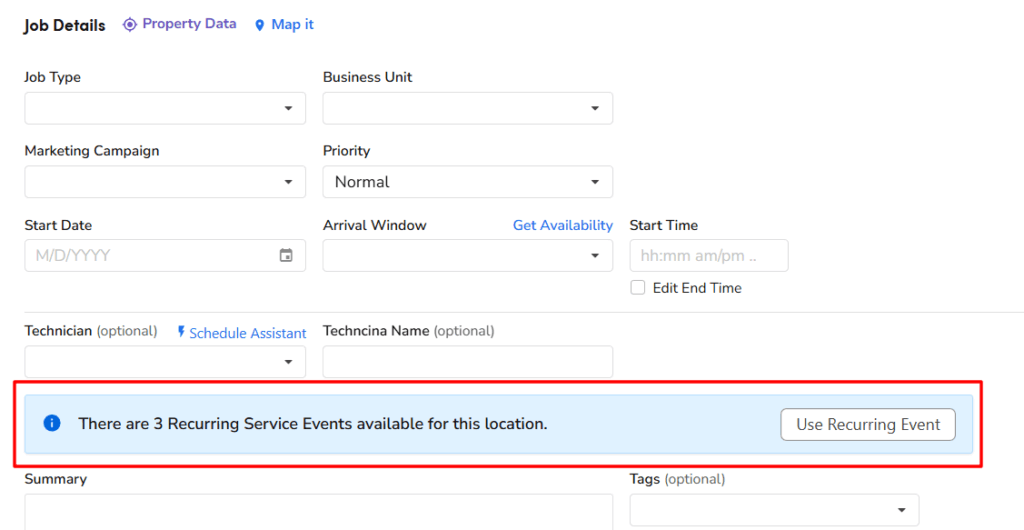Click the Map it link text
The image size is (1024, 530).
(x=292, y=25)
